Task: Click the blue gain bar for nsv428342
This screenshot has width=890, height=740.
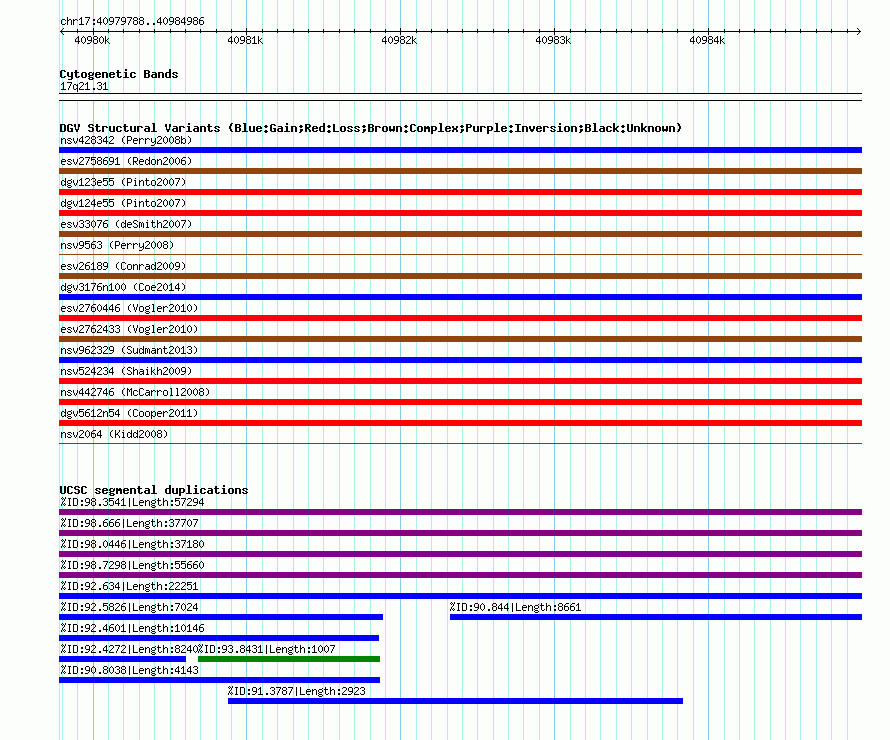Action: pos(460,150)
